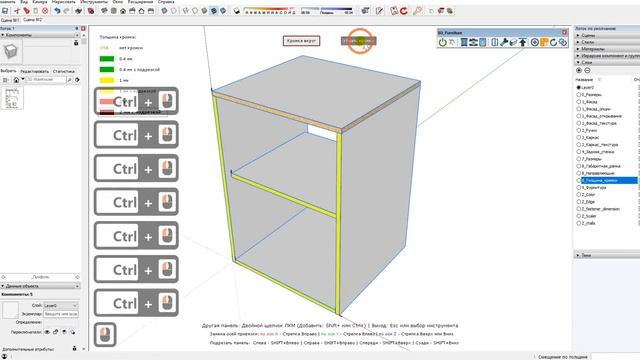Select radio button for layer 9_Фурнитура
640x360 pixels.
click(x=578, y=187)
